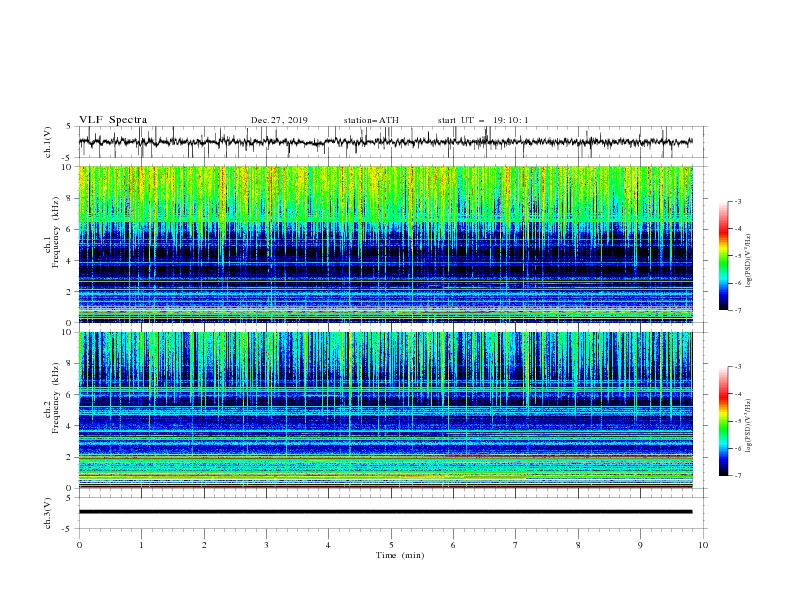This screenshot has height=612, width=792.
Task: Click the time axis tick label "9"
Action: (x=640, y=545)
